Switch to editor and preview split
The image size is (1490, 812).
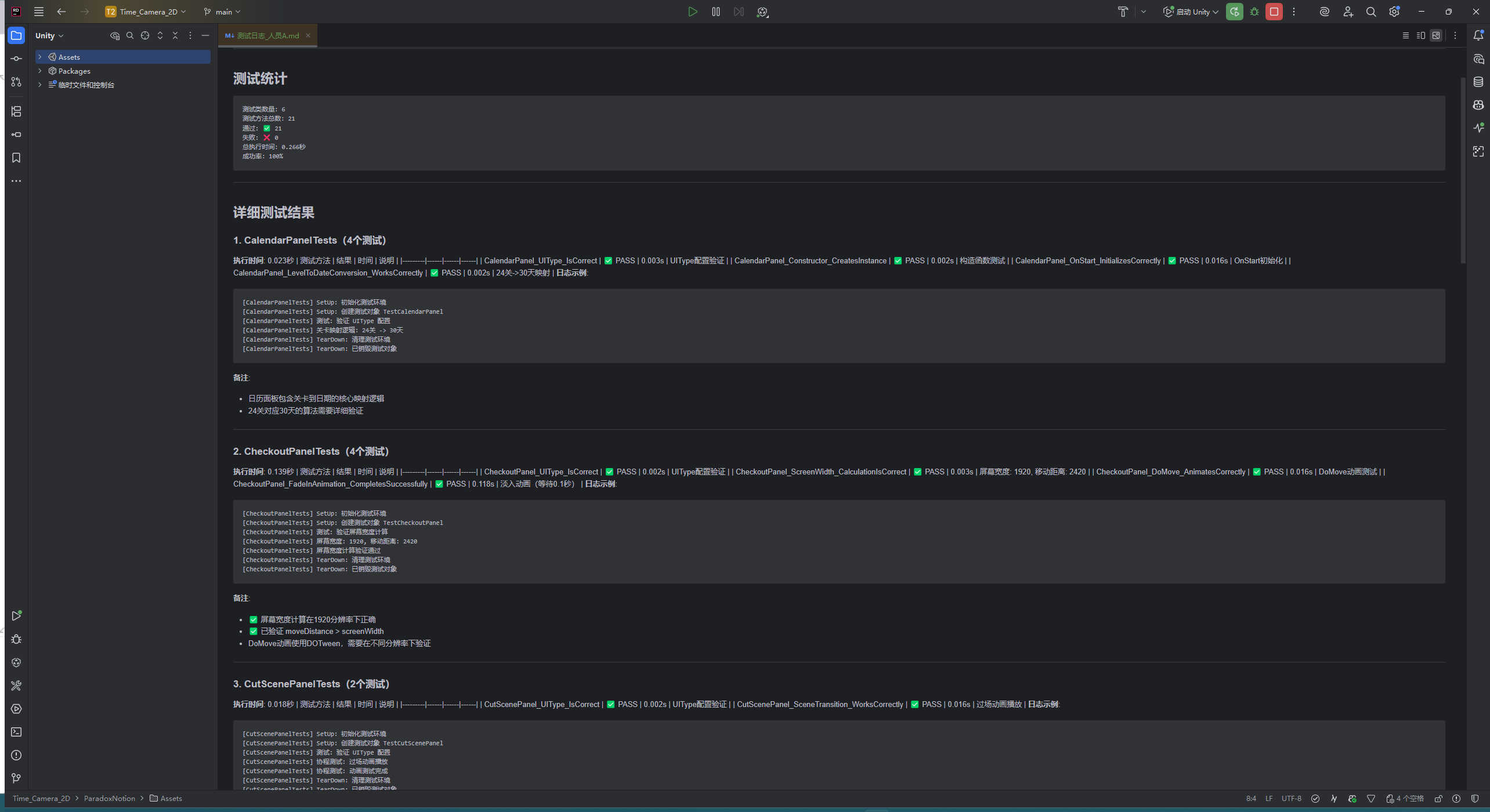coord(1421,35)
